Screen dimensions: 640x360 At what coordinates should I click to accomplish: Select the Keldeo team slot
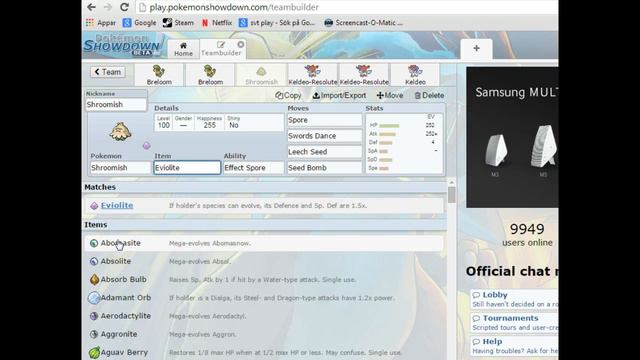[415, 75]
